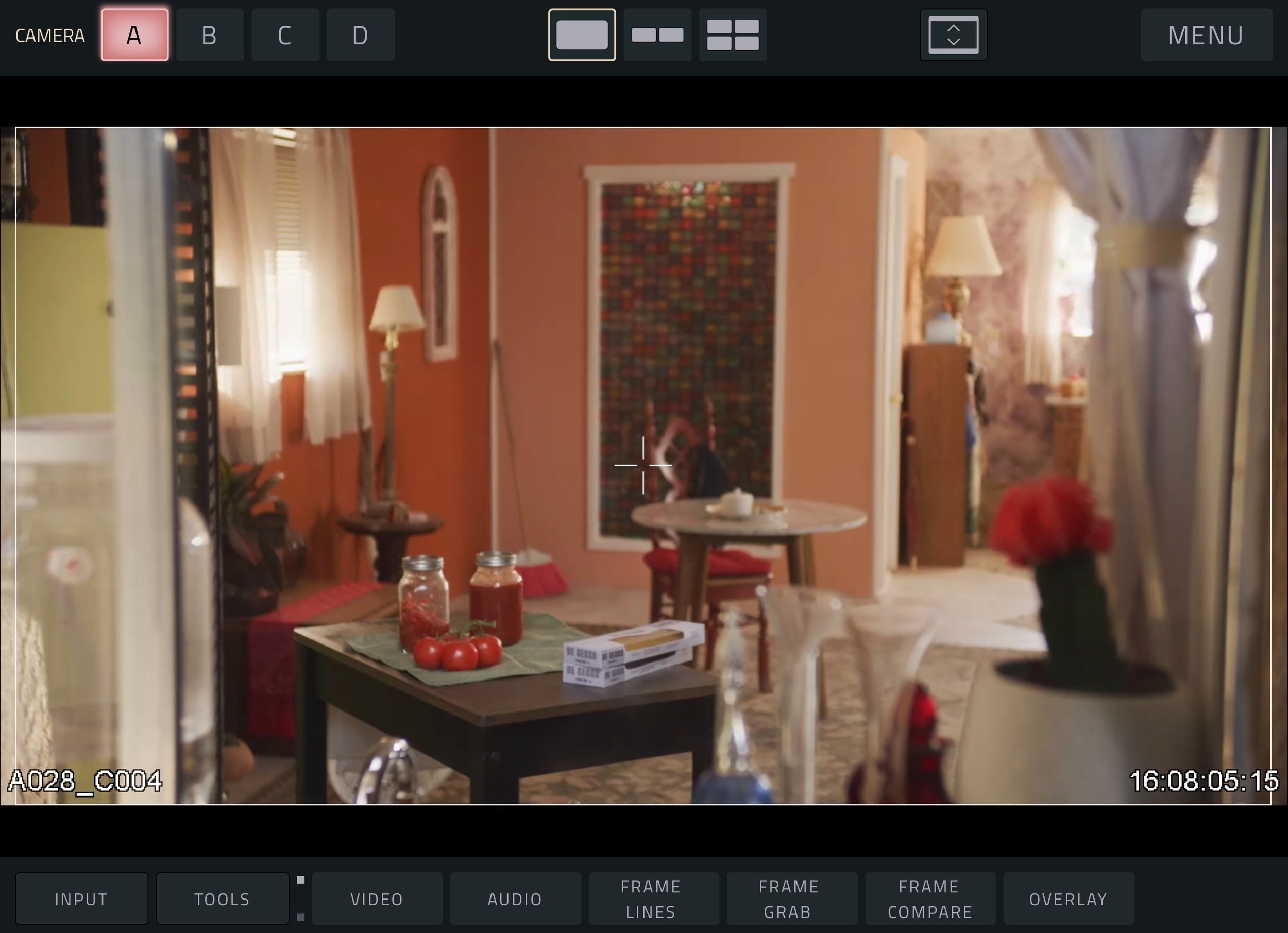Click the center crosshair in the video
The width and height of the screenshot is (1288, 933).
(x=643, y=465)
